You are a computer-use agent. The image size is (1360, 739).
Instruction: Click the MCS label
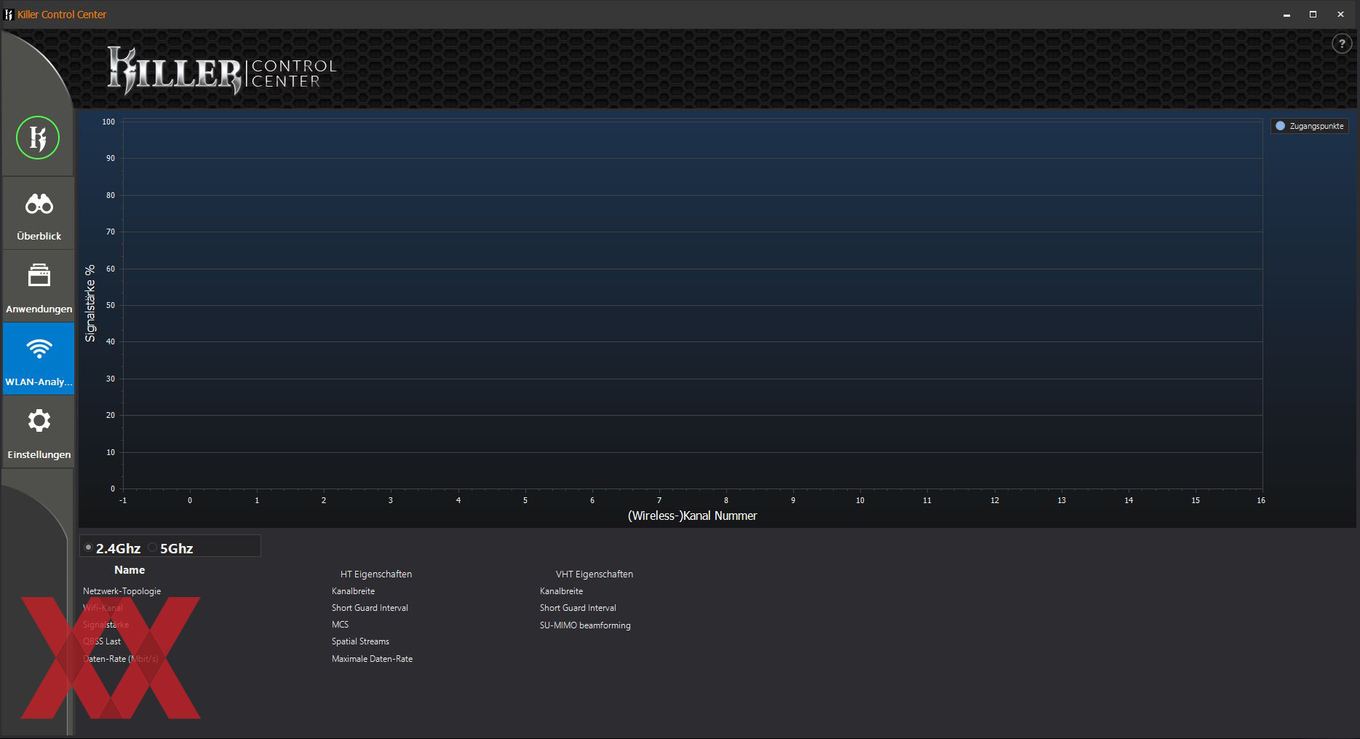(340, 625)
